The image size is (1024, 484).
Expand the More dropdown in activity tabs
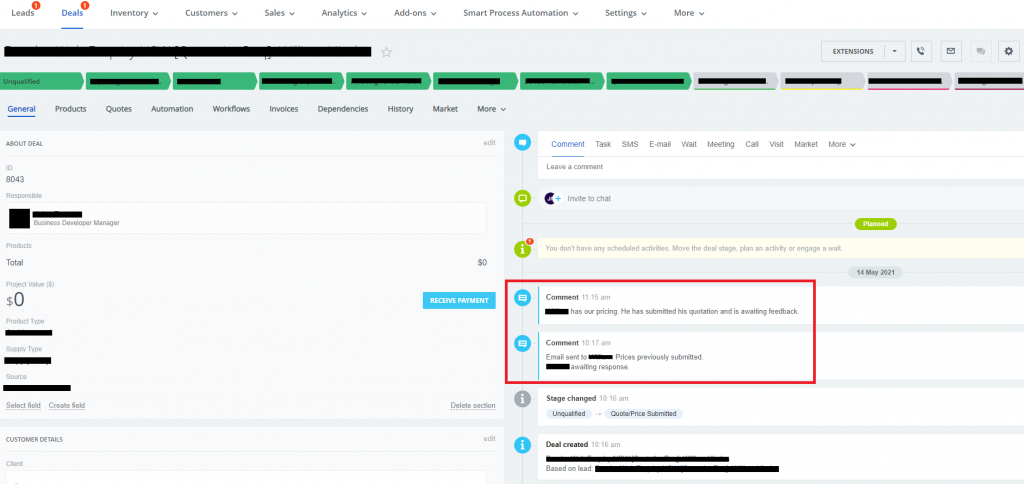[841, 144]
